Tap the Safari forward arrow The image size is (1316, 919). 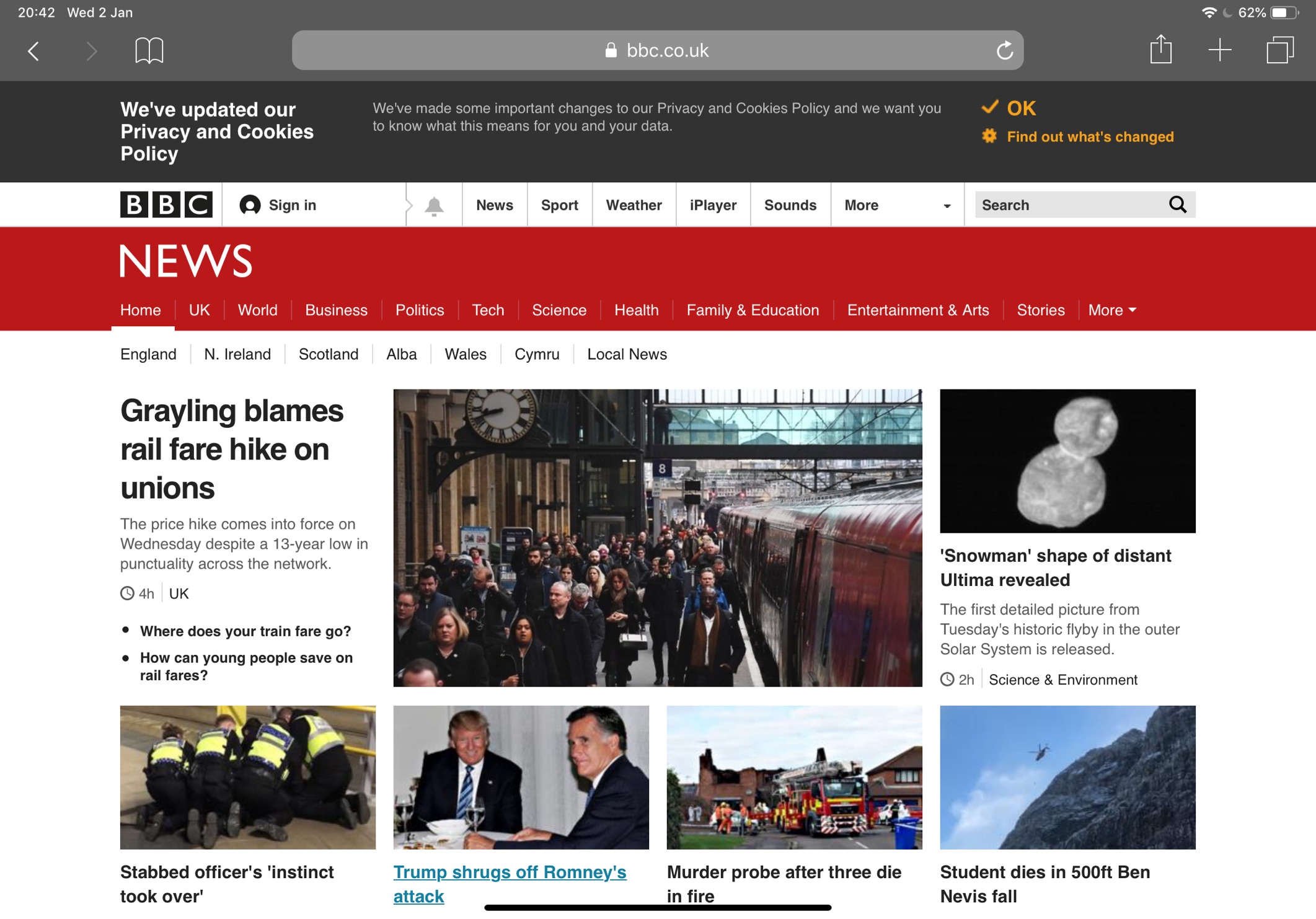(91, 51)
